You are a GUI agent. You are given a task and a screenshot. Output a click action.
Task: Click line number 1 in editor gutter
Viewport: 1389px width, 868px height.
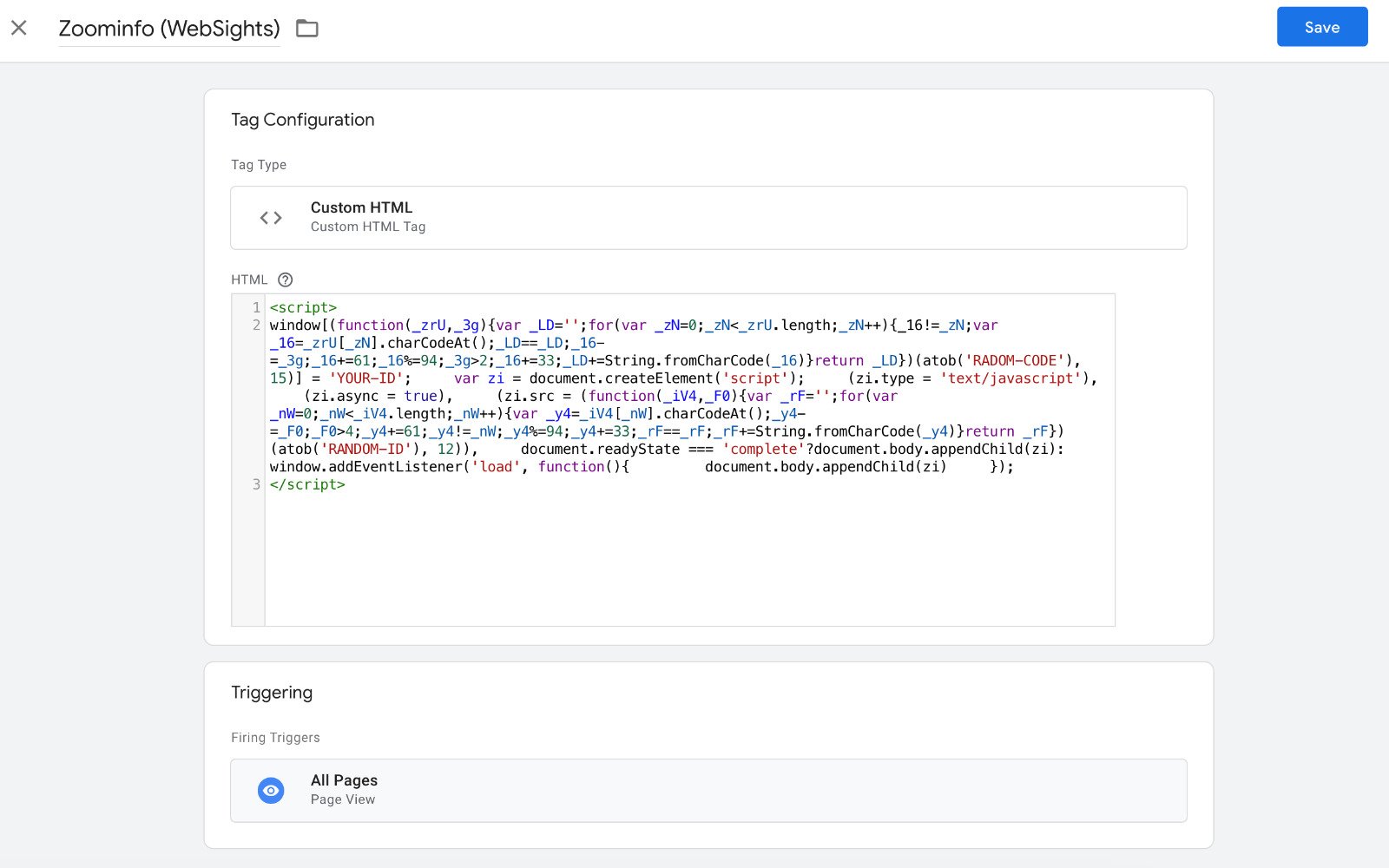click(x=256, y=307)
